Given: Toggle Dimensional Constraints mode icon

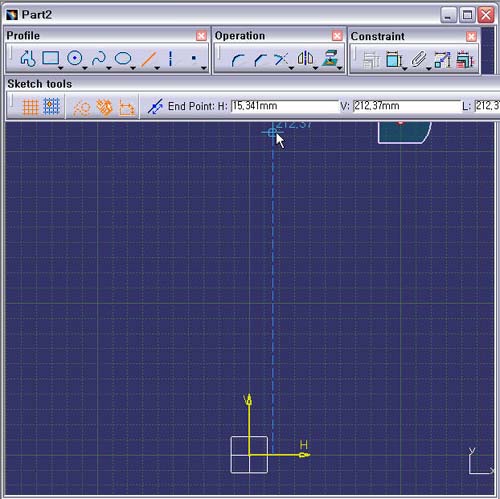Looking at the screenshot, I should pos(127,107).
